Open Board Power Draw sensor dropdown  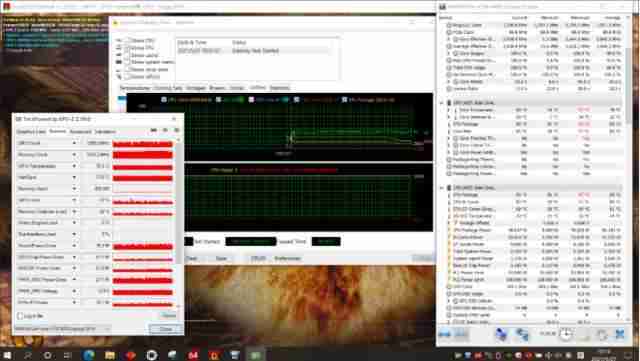[x=74, y=246]
